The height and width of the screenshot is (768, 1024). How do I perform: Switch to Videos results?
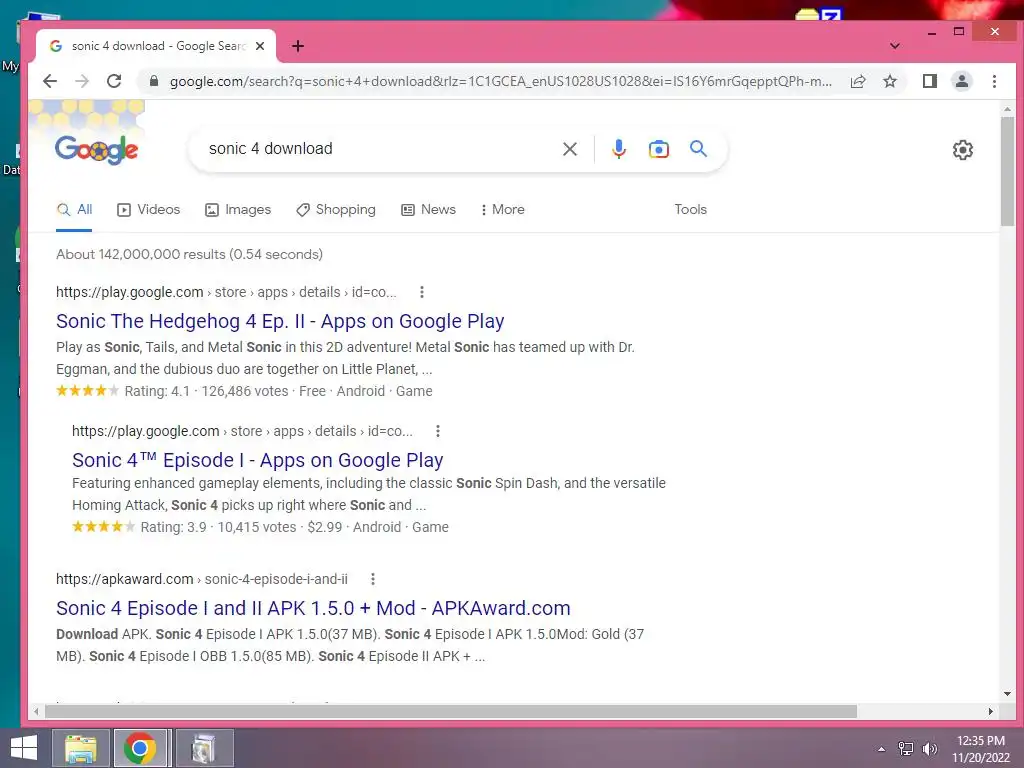[x=148, y=210]
